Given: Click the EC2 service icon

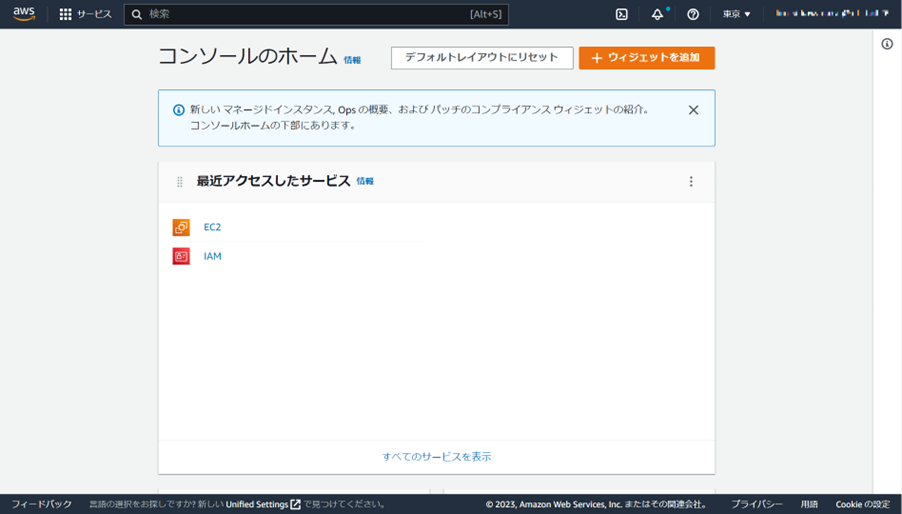Looking at the screenshot, I should 181,228.
